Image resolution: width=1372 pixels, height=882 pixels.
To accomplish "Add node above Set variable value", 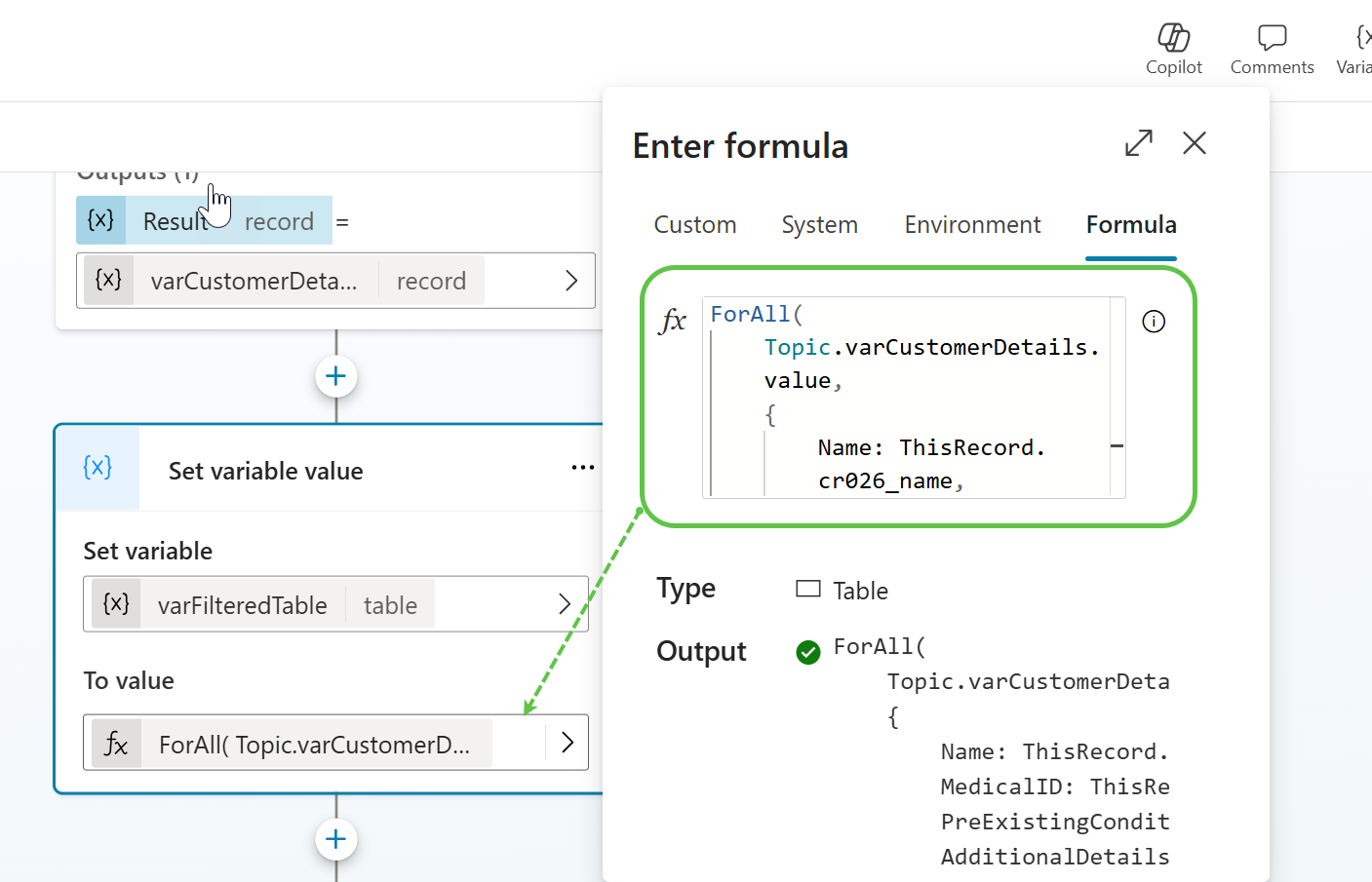I will pyautogui.click(x=336, y=376).
